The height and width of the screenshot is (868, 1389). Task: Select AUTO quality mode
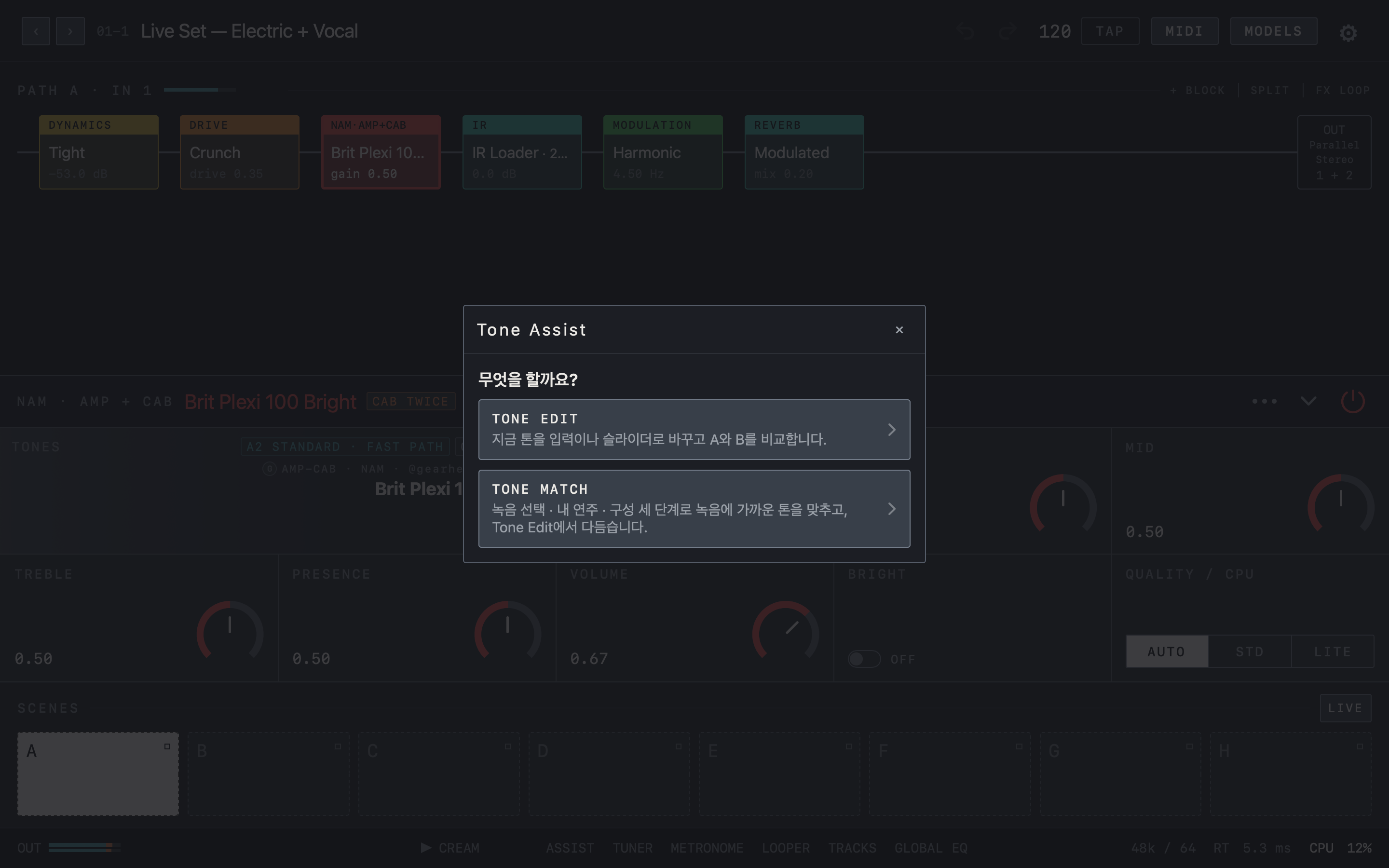(x=1167, y=651)
